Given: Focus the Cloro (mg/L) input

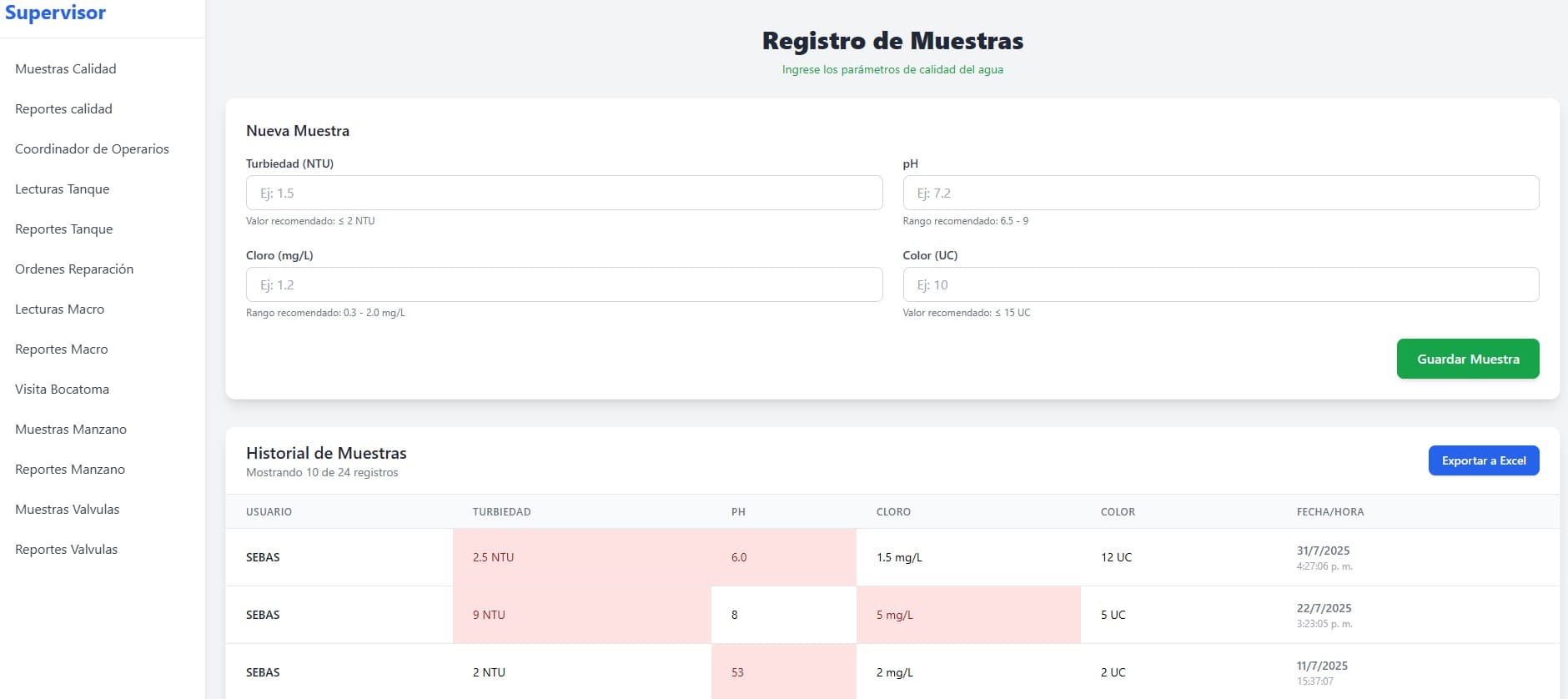Looking at the screenshot, I should point(564,284).
